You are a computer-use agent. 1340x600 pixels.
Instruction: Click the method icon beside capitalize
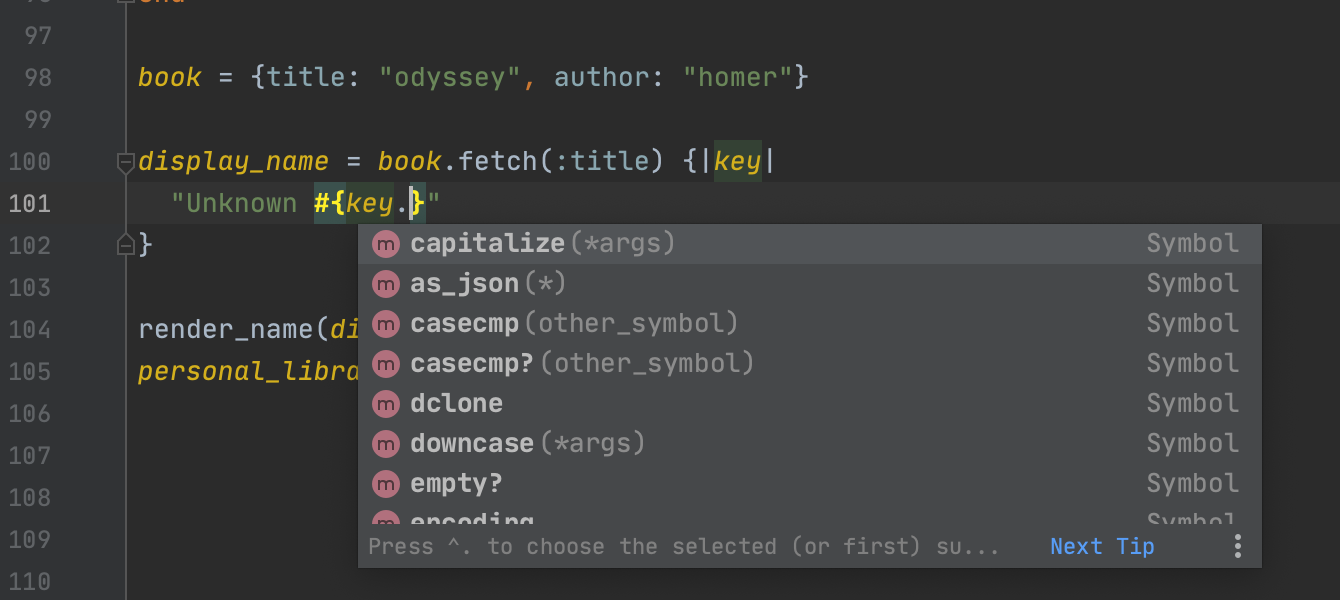[x=385, y=244]
